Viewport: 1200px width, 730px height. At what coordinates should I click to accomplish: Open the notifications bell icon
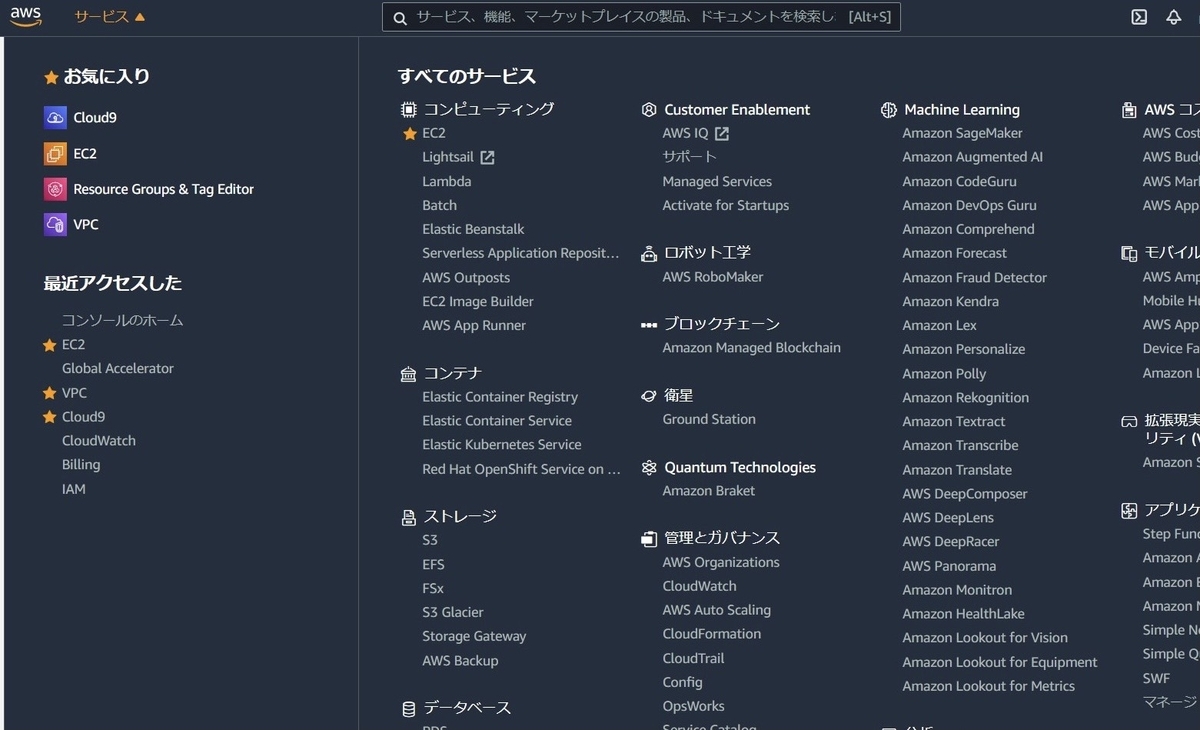[1174, 17]
